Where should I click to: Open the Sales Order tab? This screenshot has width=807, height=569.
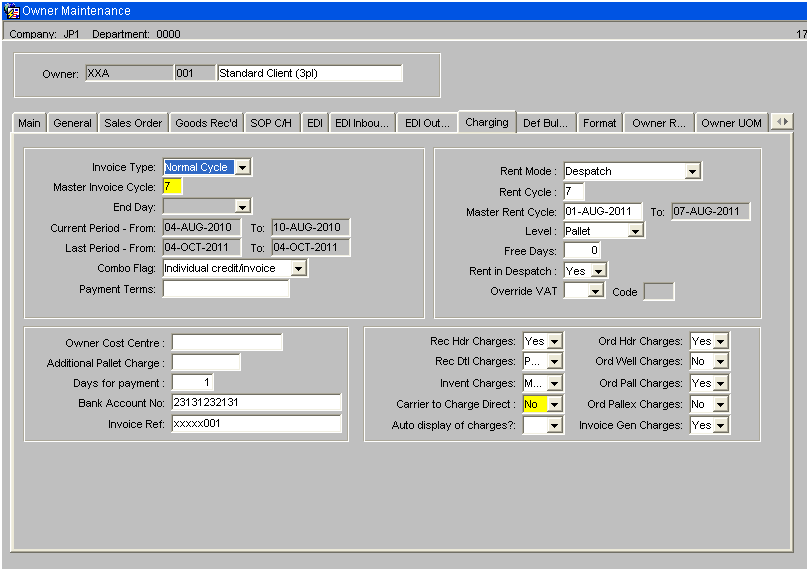point(133,123)
